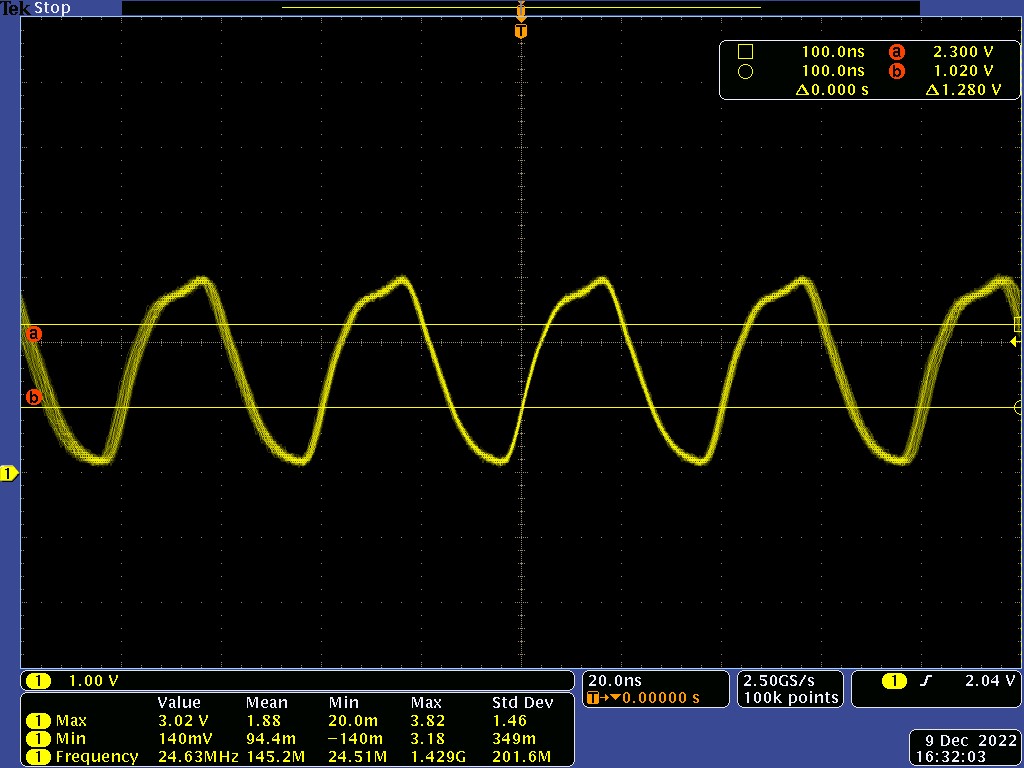This screenshot has height=768, width=1024.
Task: Select the red cursor a marker
Action: (x=34, y=334)
